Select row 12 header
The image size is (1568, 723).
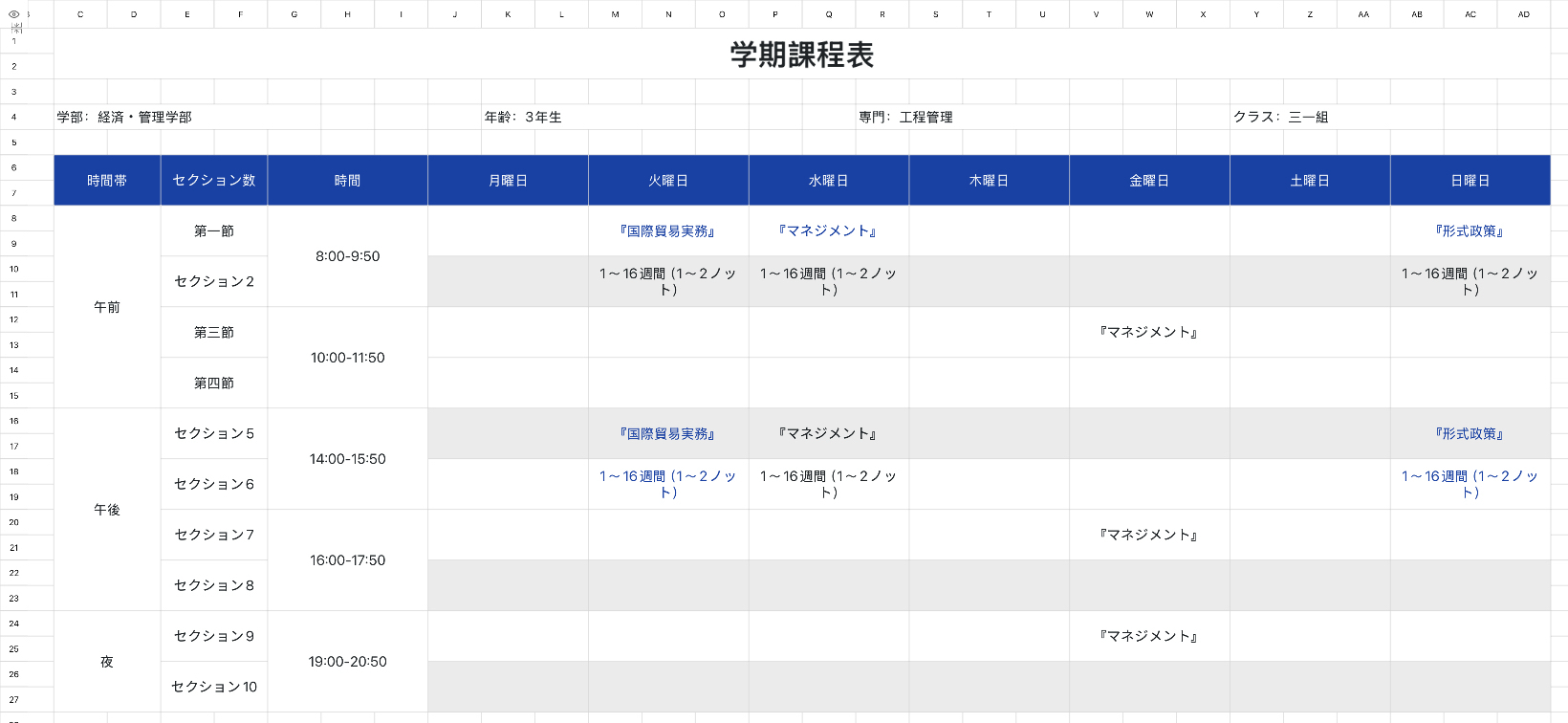click(x=14, y=319)
